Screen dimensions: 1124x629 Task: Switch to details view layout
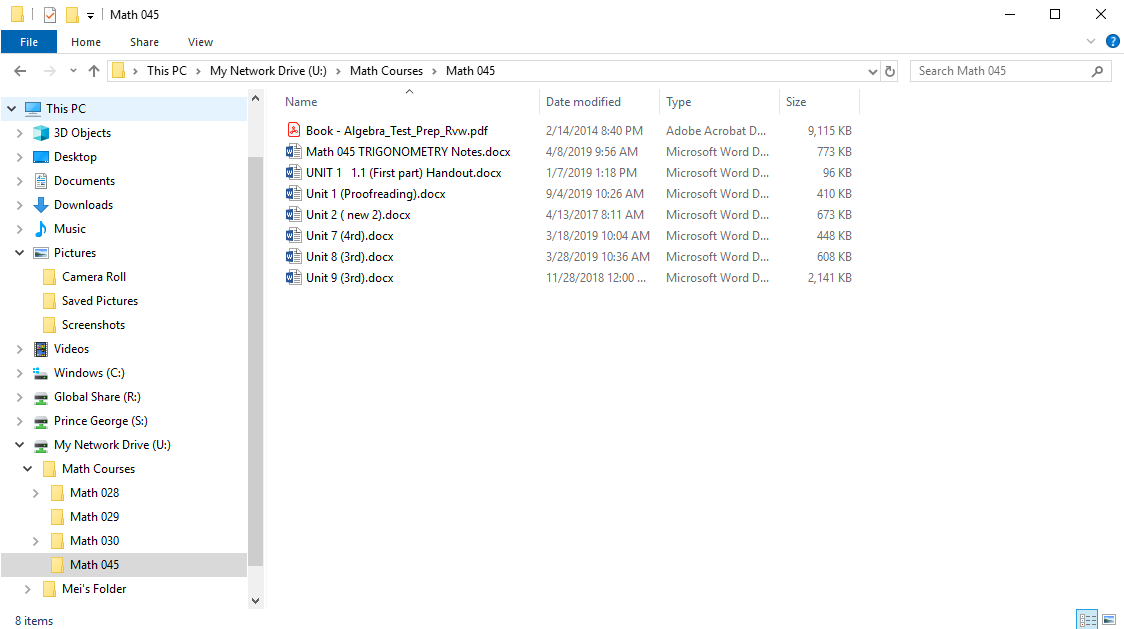pos(1087,620)
